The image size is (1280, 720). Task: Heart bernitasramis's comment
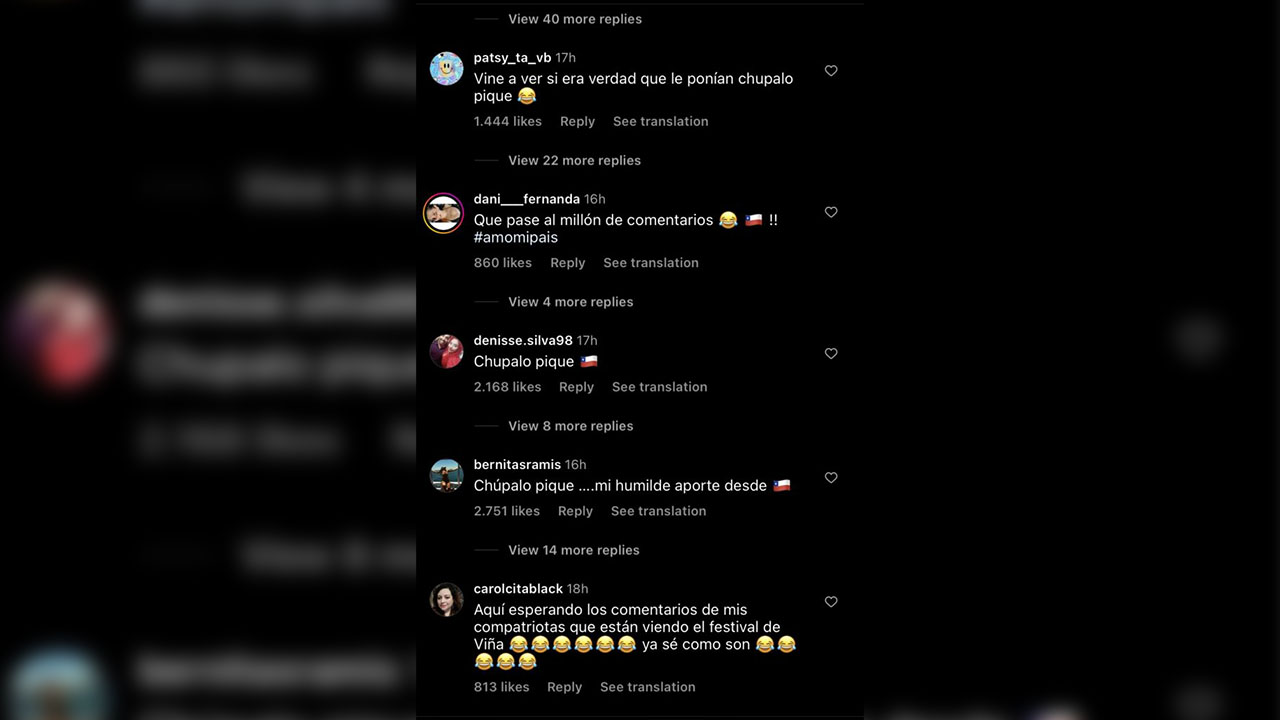tap(831, 478)
